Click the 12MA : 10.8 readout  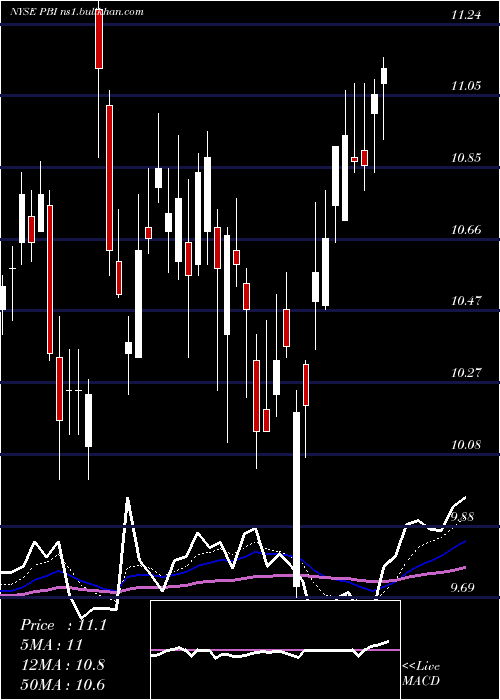[x=62, y=664]
